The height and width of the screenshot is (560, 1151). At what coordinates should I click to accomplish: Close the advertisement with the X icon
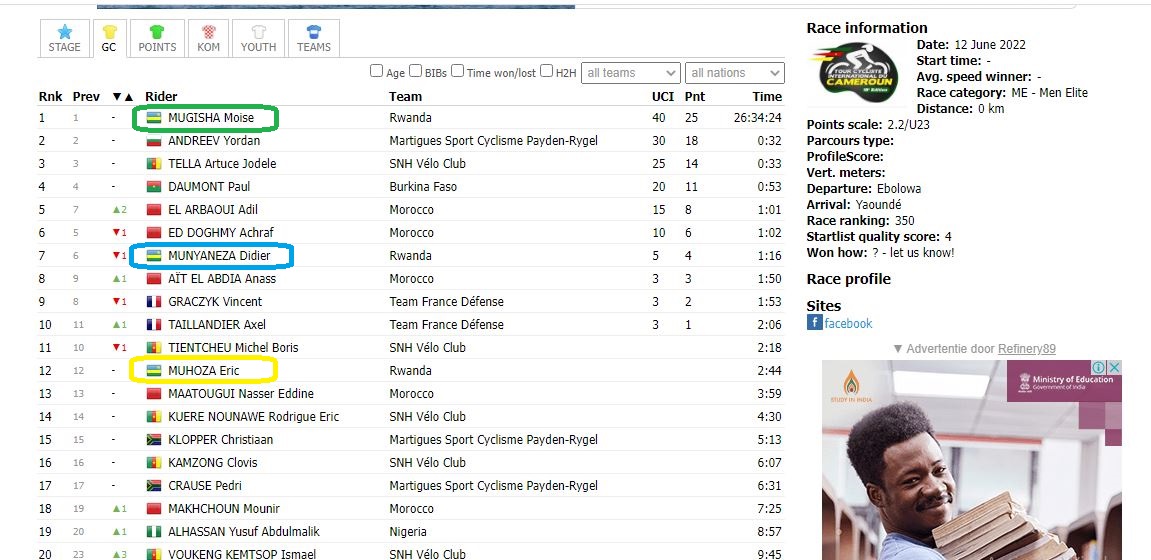[1113, 368]
